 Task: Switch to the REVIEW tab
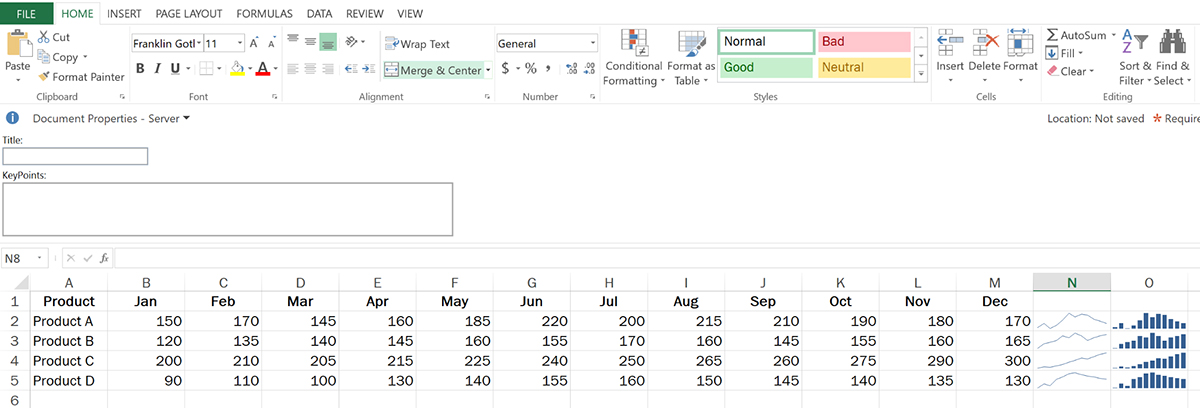coord(365,14)
